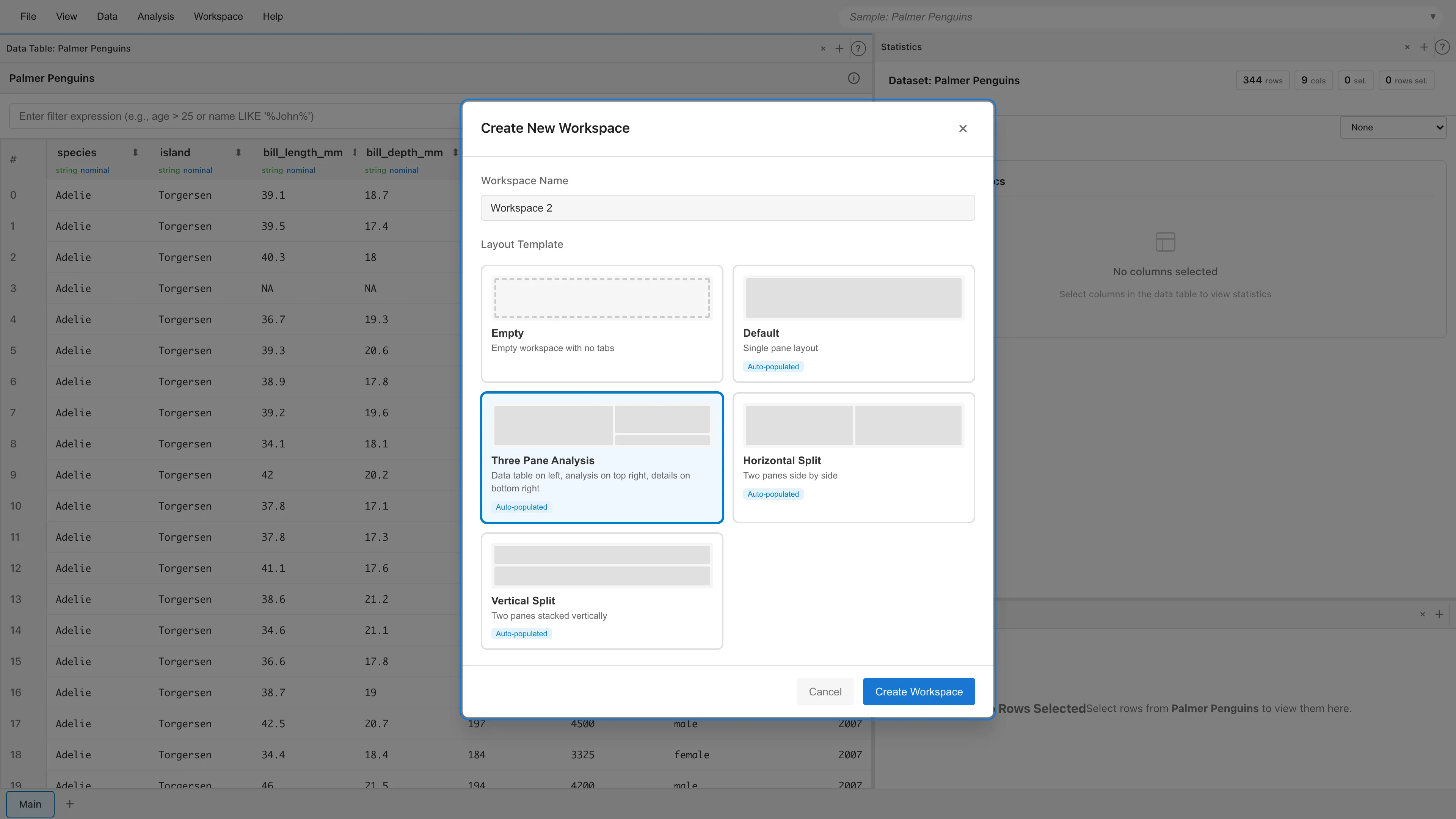The height and width of the screenshot is (819, 1456).
Task: Choose the Default single pane template
Action: [853, 323]
